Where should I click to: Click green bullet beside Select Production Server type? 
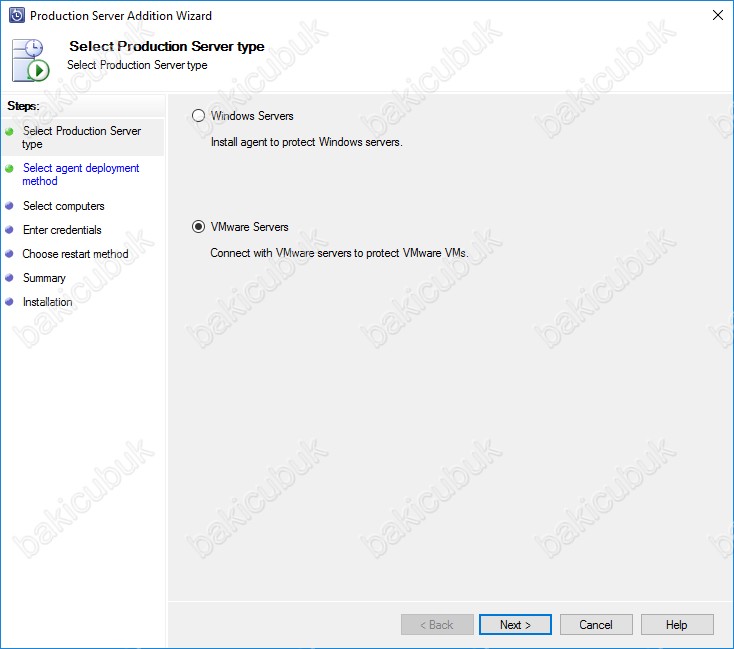pyautogui.click(x=9, y=132)
